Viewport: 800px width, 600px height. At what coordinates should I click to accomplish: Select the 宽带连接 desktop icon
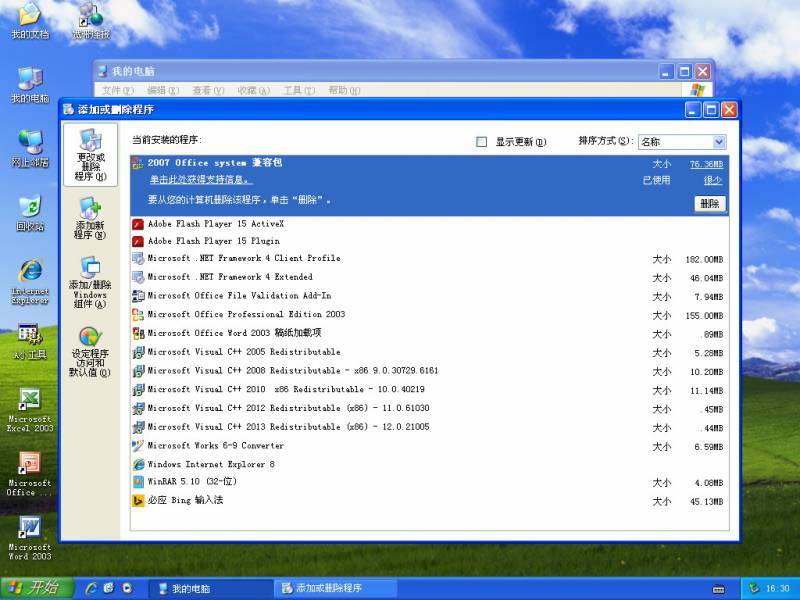coord(91,21)
